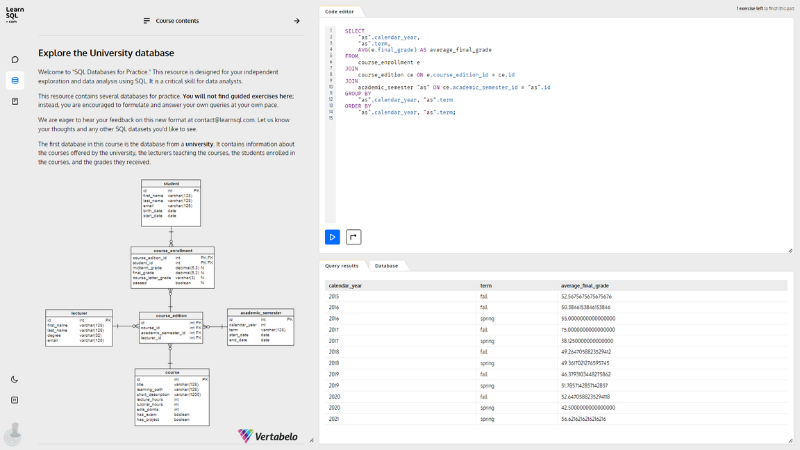Click the reset code arrow button
Screen dimensions: 800x450
353,237
